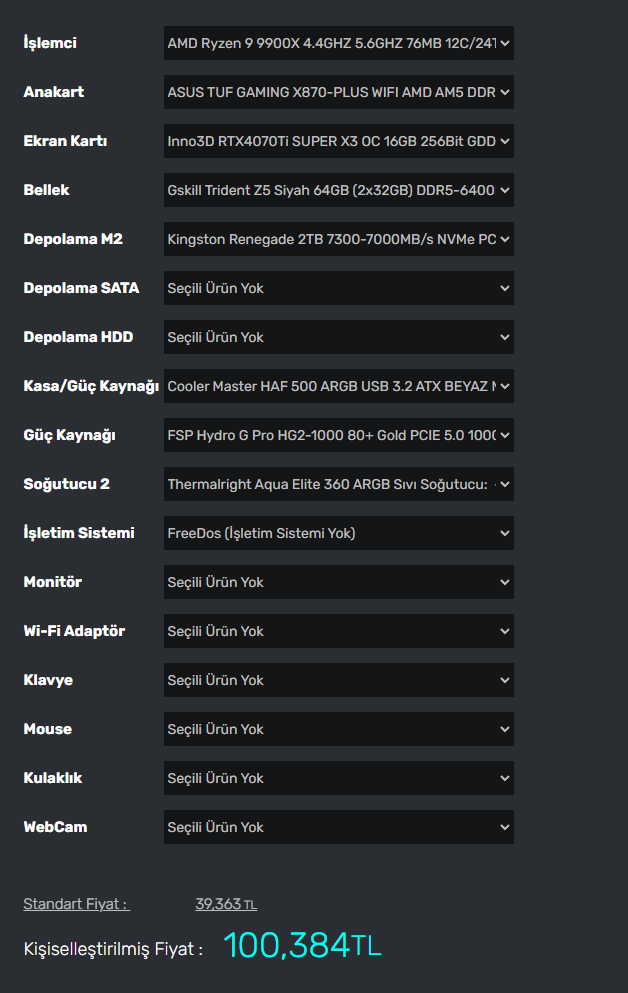628x993 pixels.
Task: Open the WebCam dropdown
Action: tap(338, 827)
